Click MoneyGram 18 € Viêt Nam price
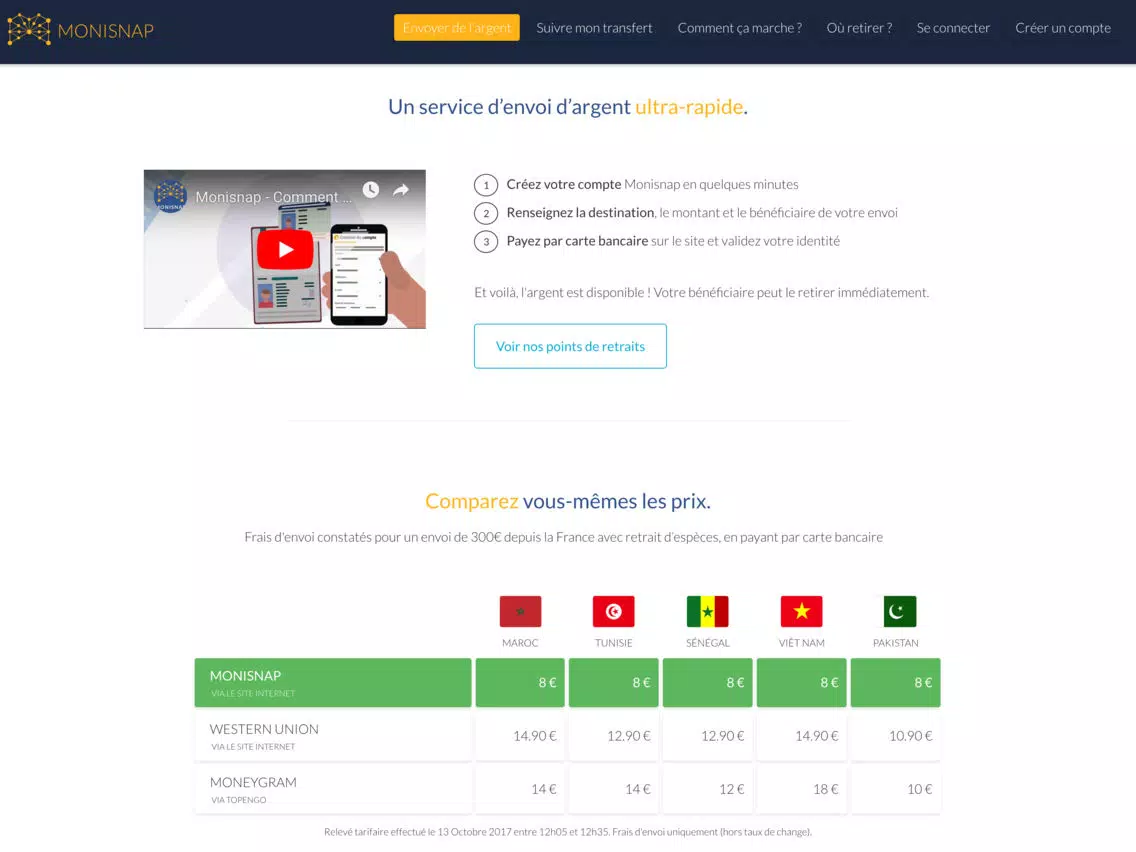 click(x=801, y=790)
